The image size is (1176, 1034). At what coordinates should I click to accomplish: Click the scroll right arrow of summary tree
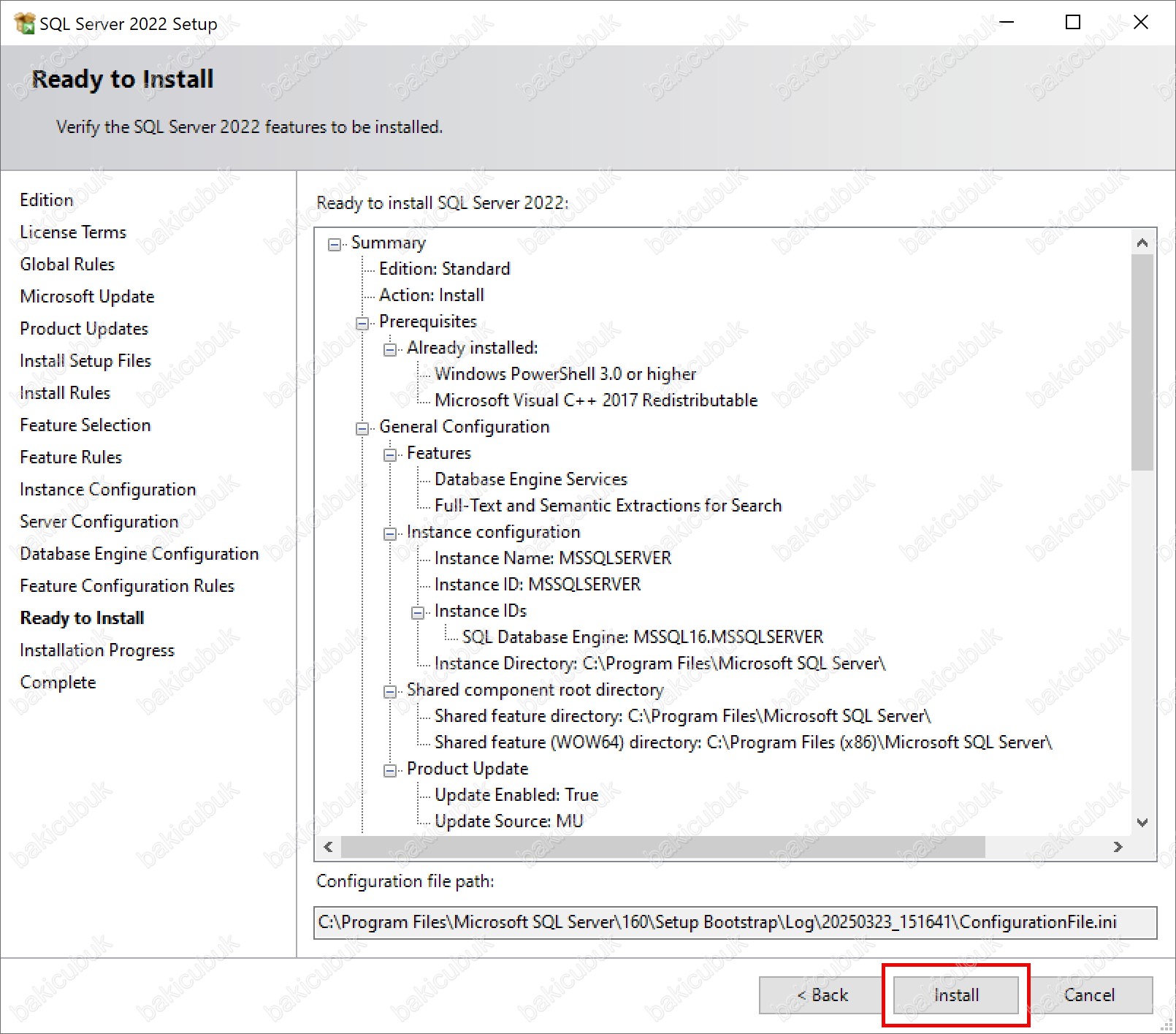[x=1118, y=847]
